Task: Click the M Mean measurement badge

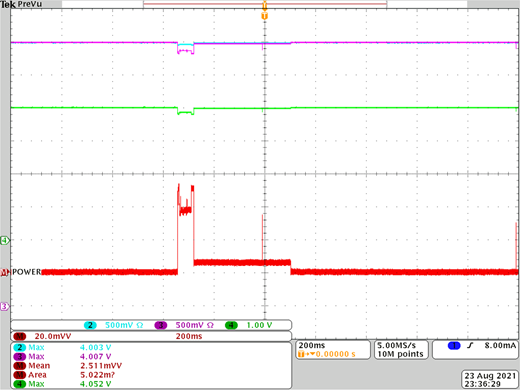Action: coord(20,366)
